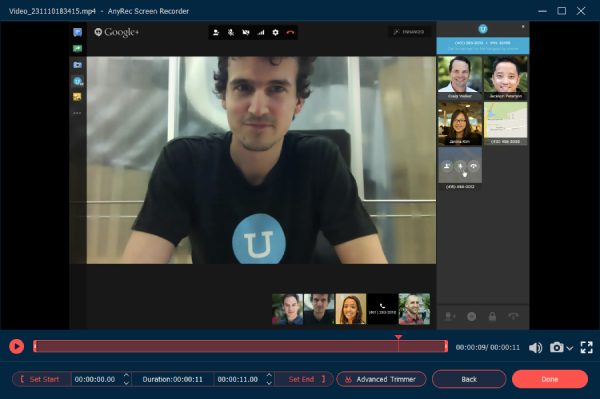The height and width of the screenshot is (399, 600).
Task: Select Craig Walker participant thumbnail
Action: 460,77
